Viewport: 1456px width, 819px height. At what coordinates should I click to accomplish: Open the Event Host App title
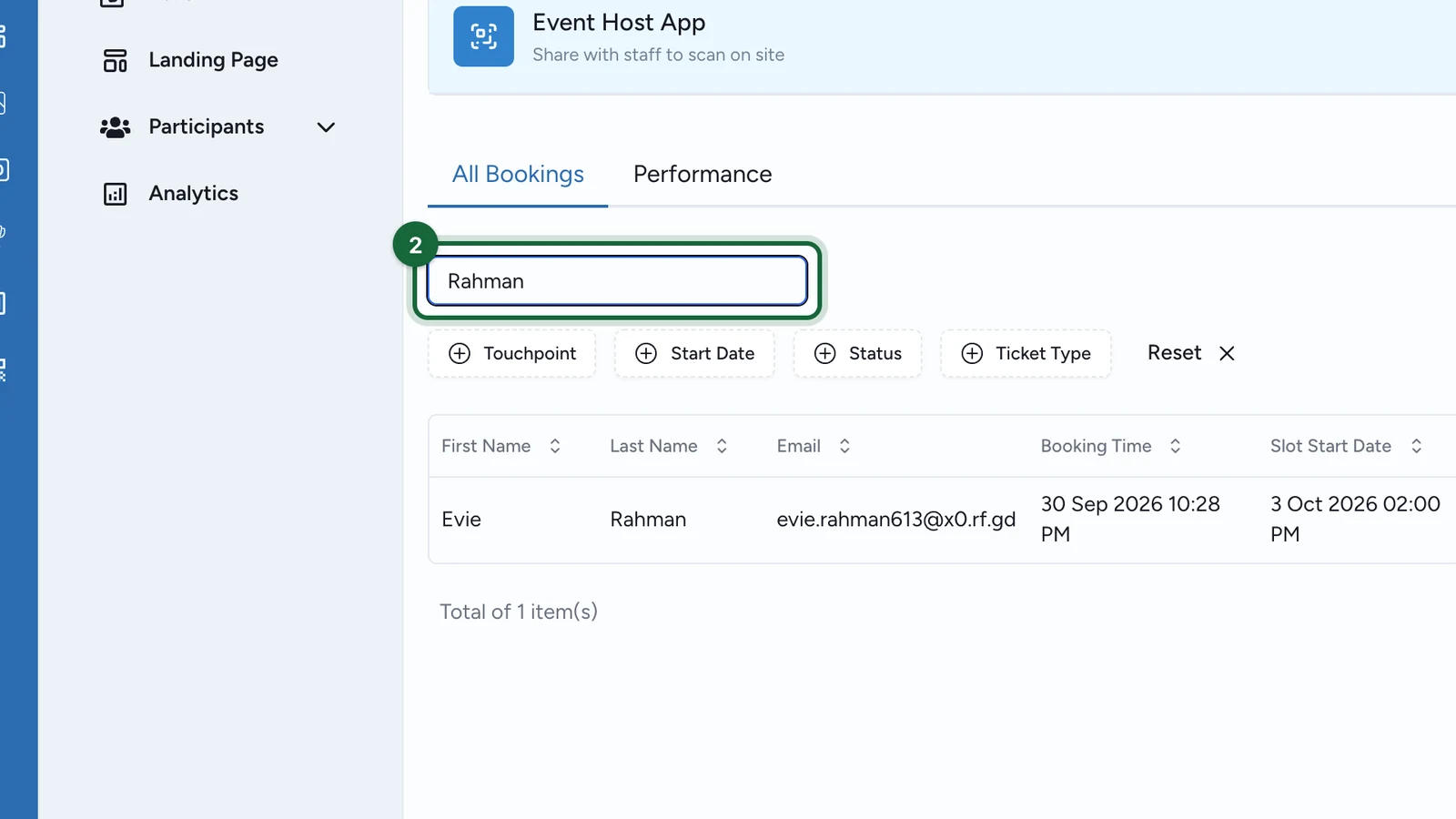(x=619, y=22)
